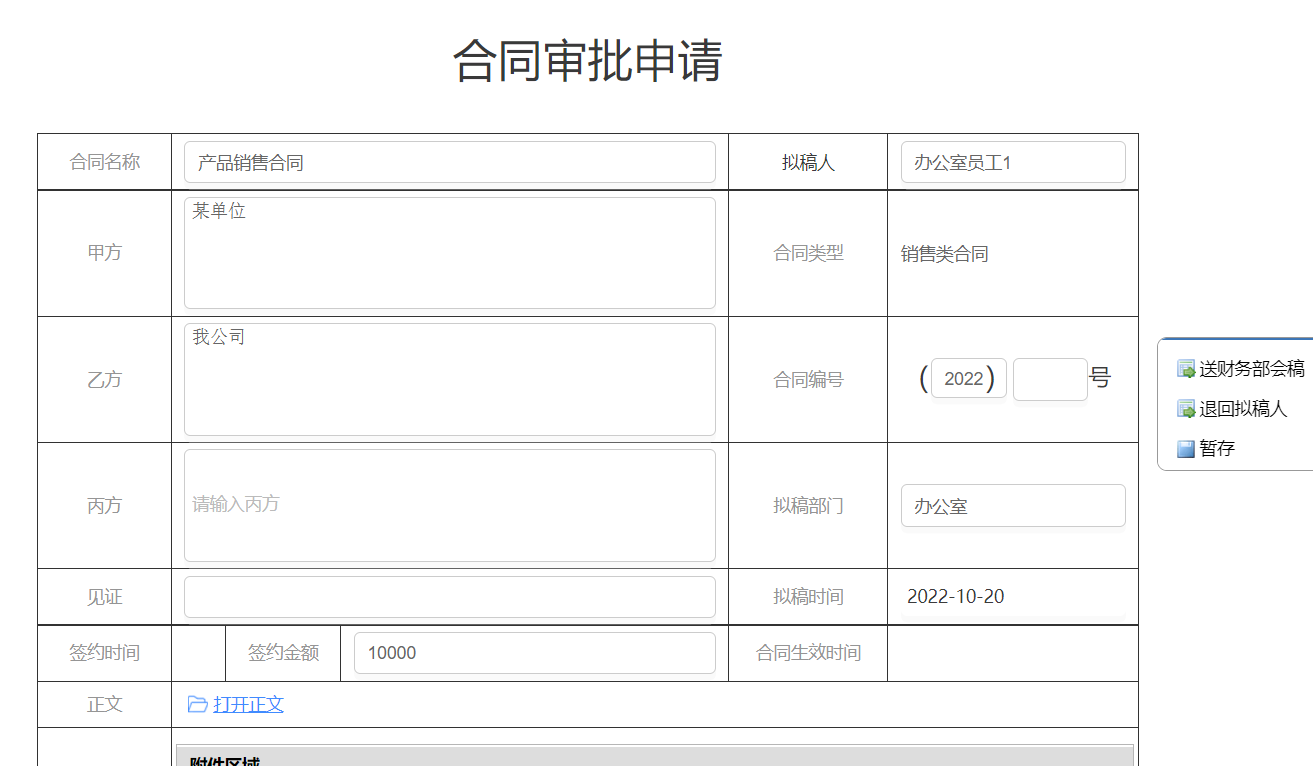Click the folder icon beside 打开正文
1313x766 pixels.
tap(197, 704)
